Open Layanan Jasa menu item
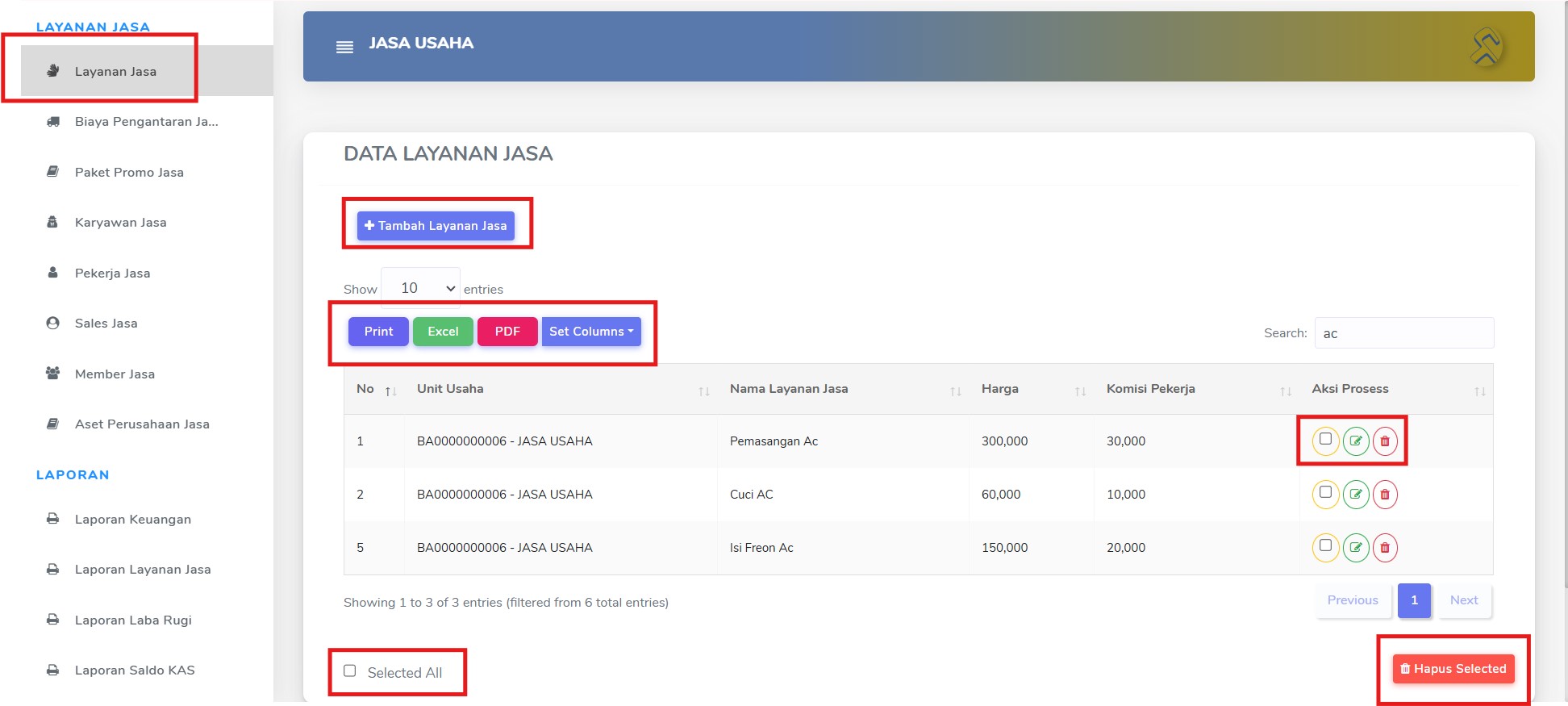The height and width of the screenshot is (706, 1568). click(147, 71)
